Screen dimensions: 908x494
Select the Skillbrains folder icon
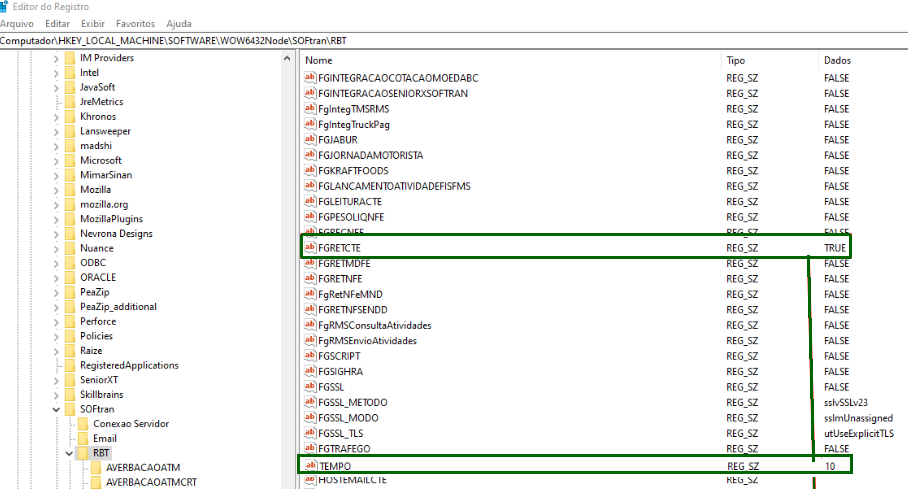(70, 394)
